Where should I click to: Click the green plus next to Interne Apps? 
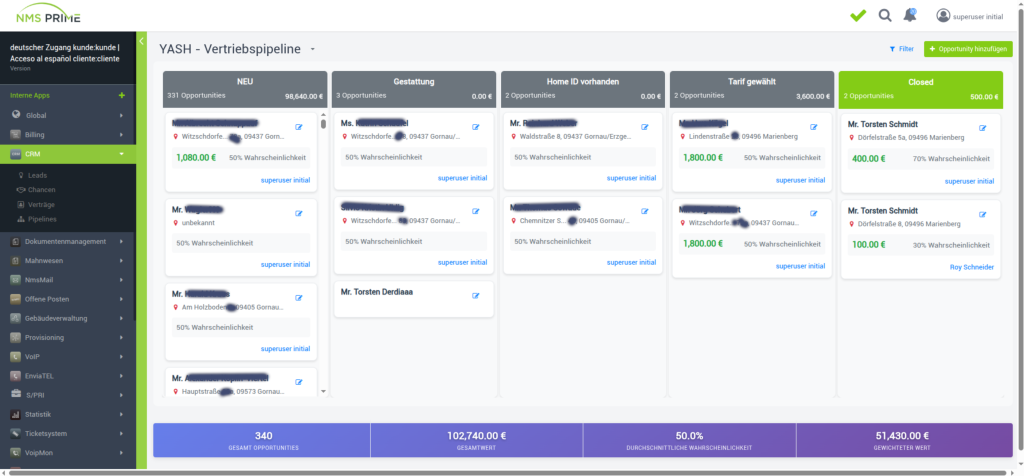(121, 95)
